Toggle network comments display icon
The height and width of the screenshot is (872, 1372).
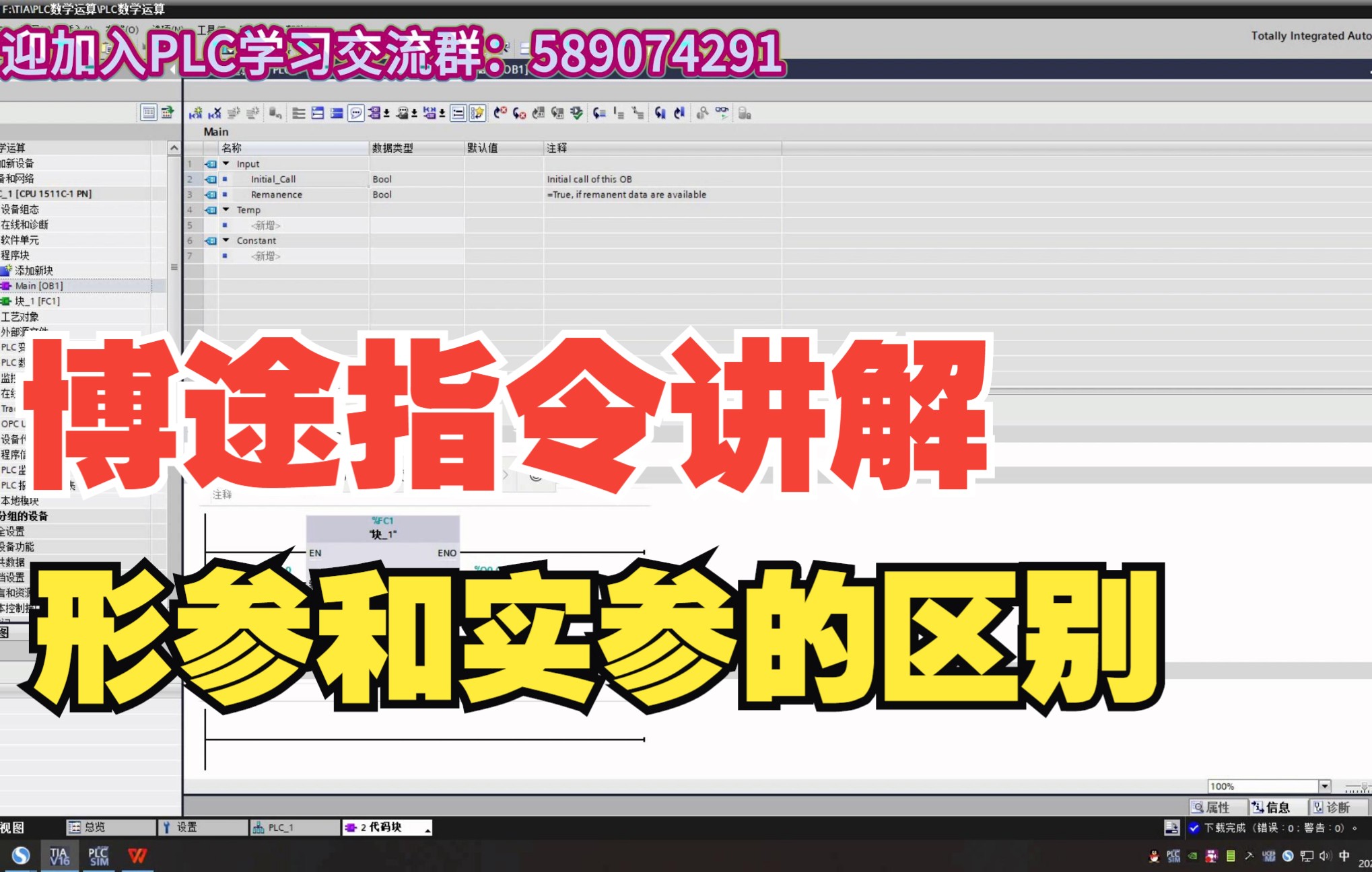pos(458,113)
